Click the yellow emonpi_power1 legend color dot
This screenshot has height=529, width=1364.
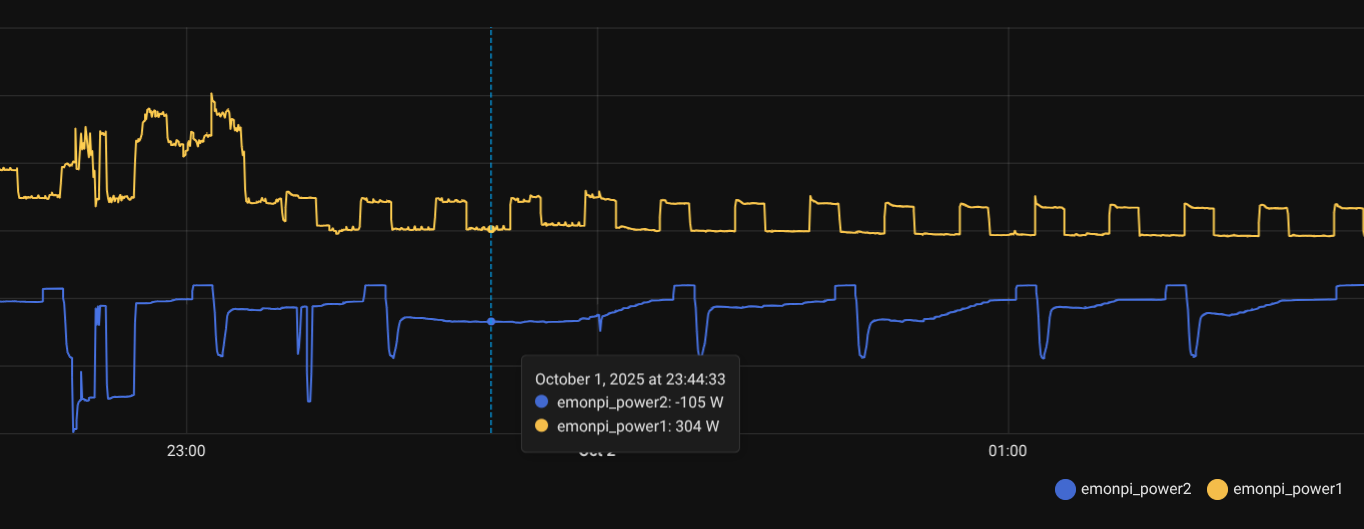(1217, 489)
